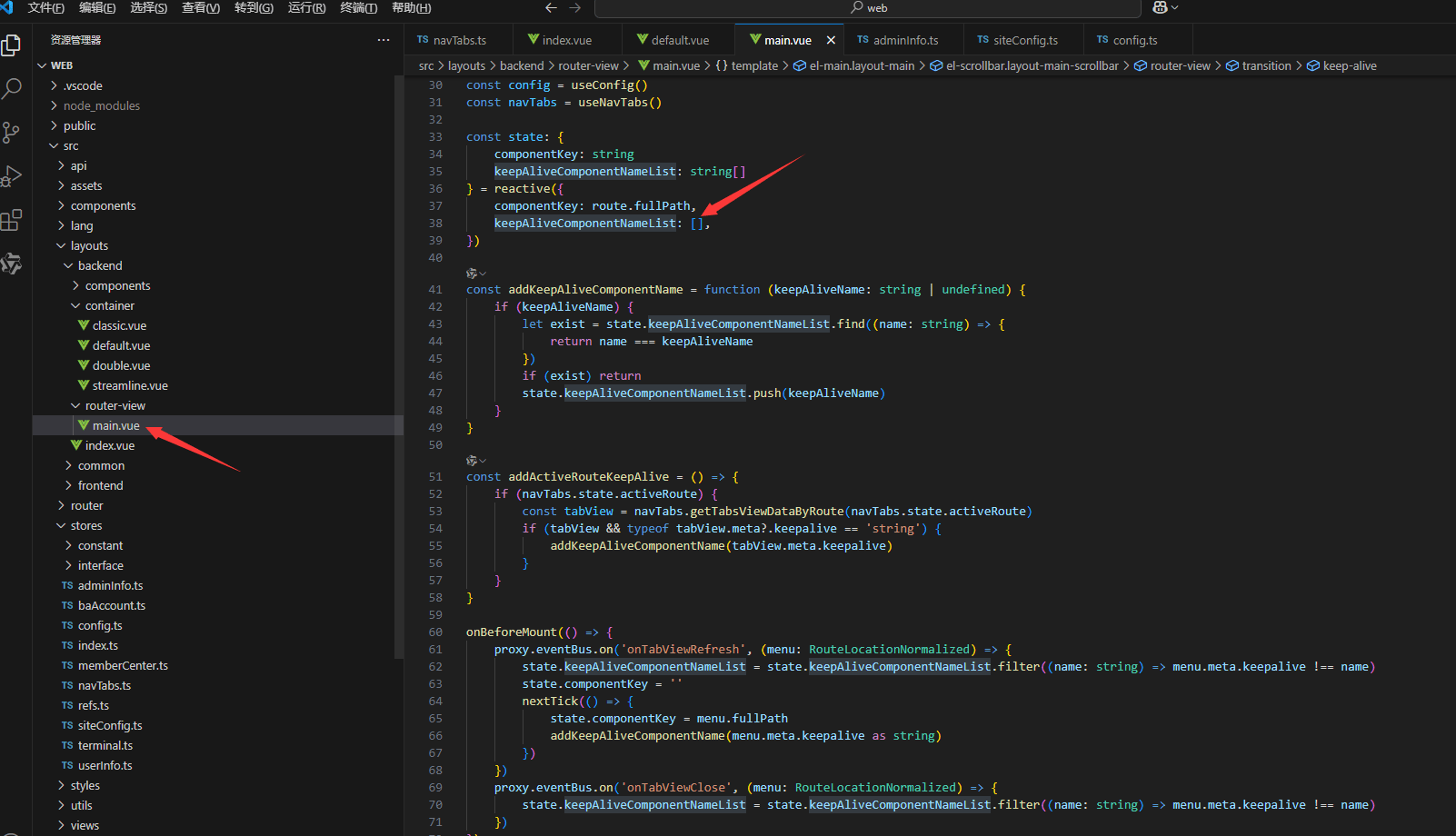Collapse the stores folder
This screenshot has height=836, width=1456.
click(x=86, y=526)
